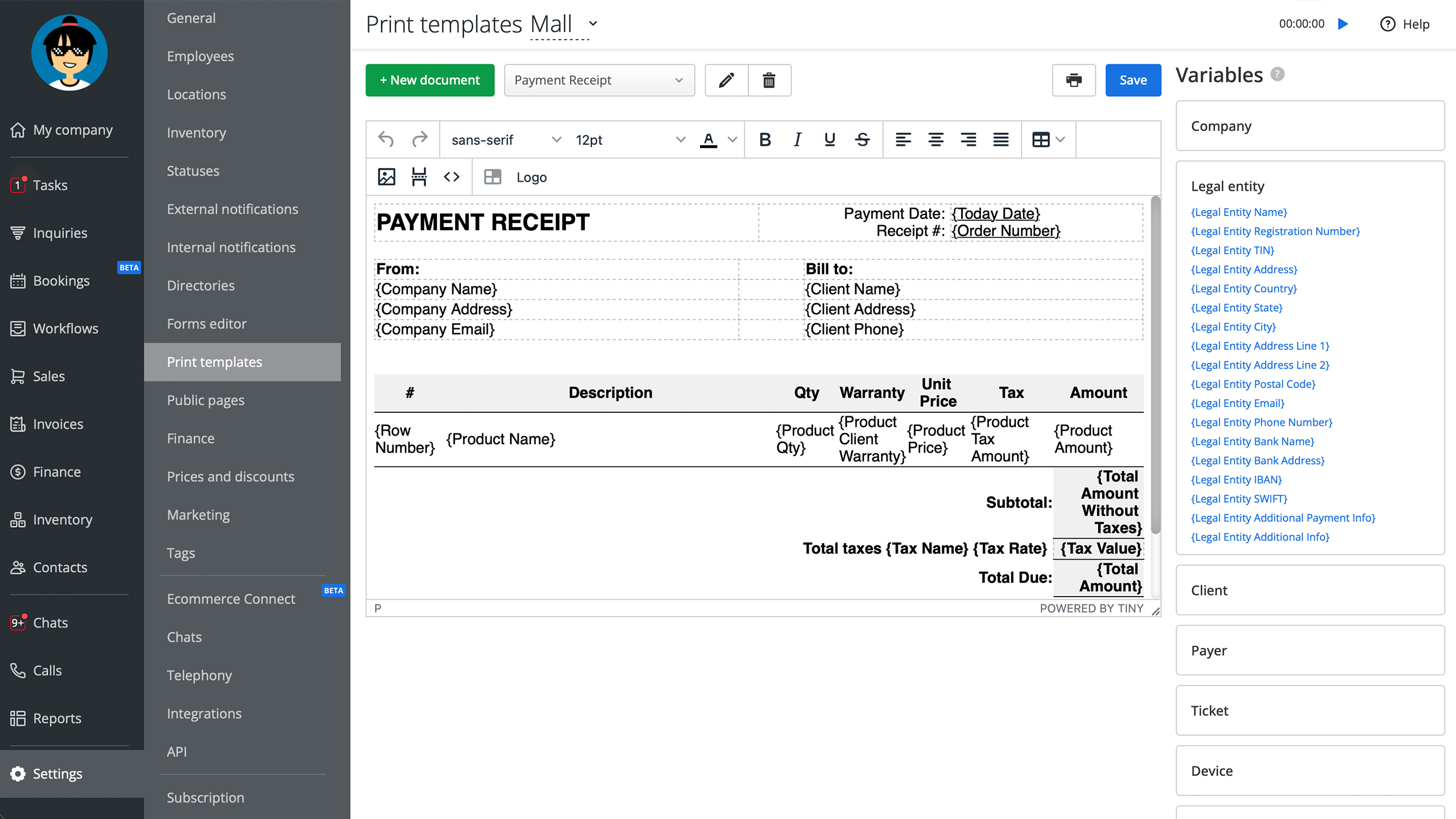This screenshot has height=819, width=1456.
Task: Click the strikethrough formatting icon
Action: tap(862, 139)
